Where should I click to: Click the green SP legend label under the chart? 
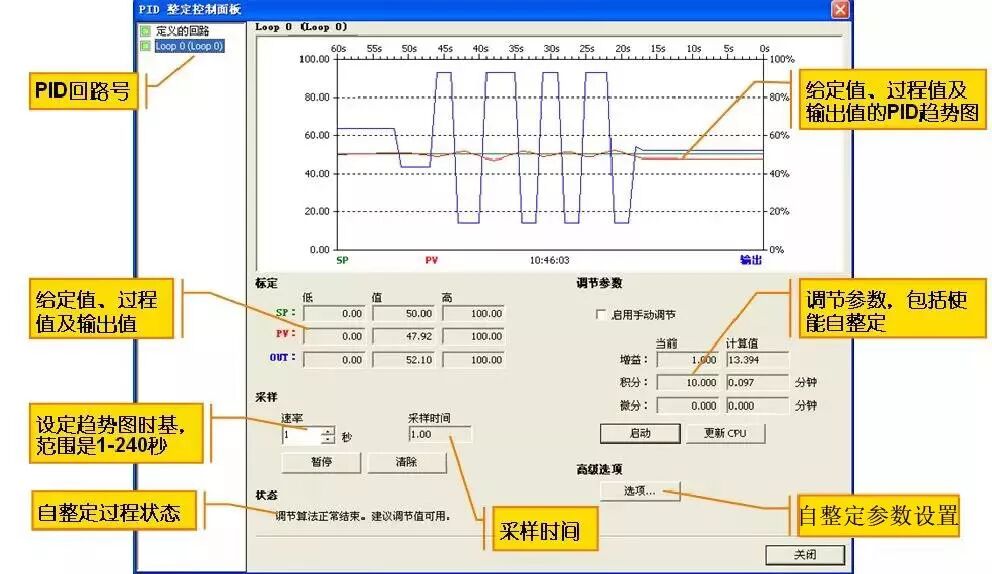coord(342,260)
